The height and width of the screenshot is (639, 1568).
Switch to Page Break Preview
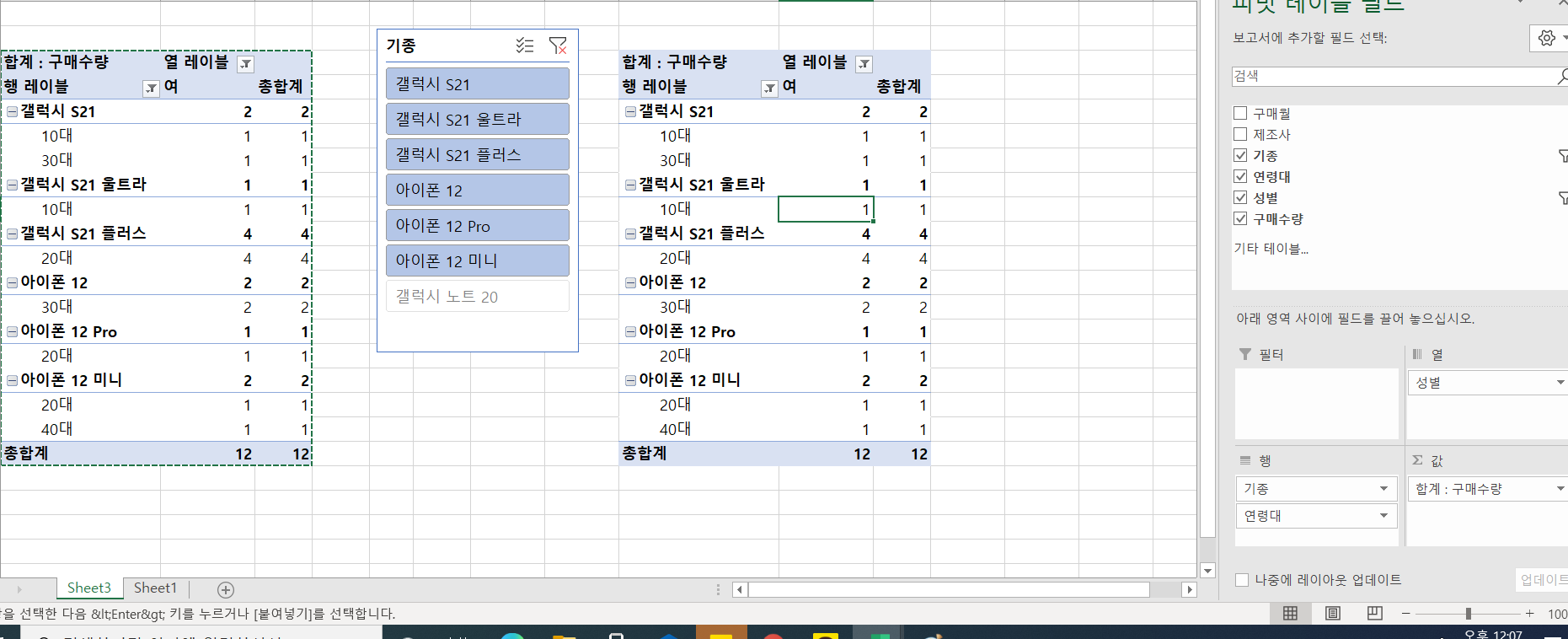pyautogui.click(x=1375, y=614)
